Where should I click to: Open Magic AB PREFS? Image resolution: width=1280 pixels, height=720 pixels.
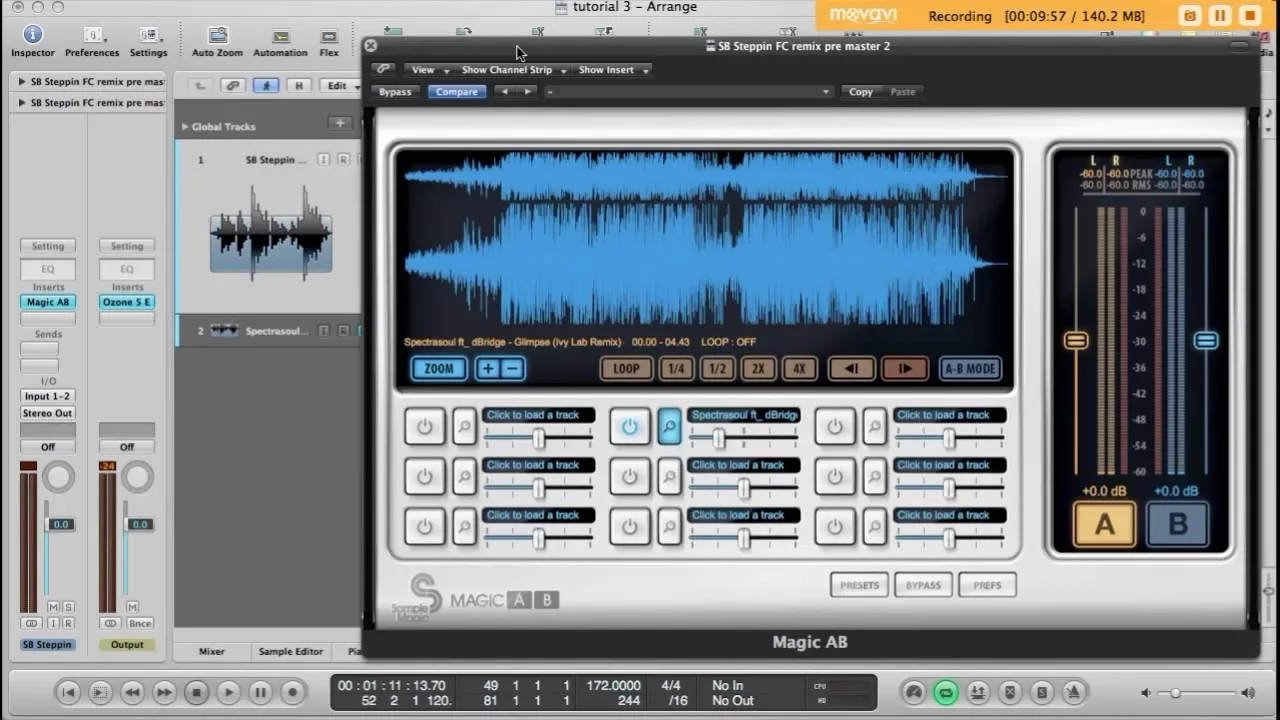click(x=987, y=585)
